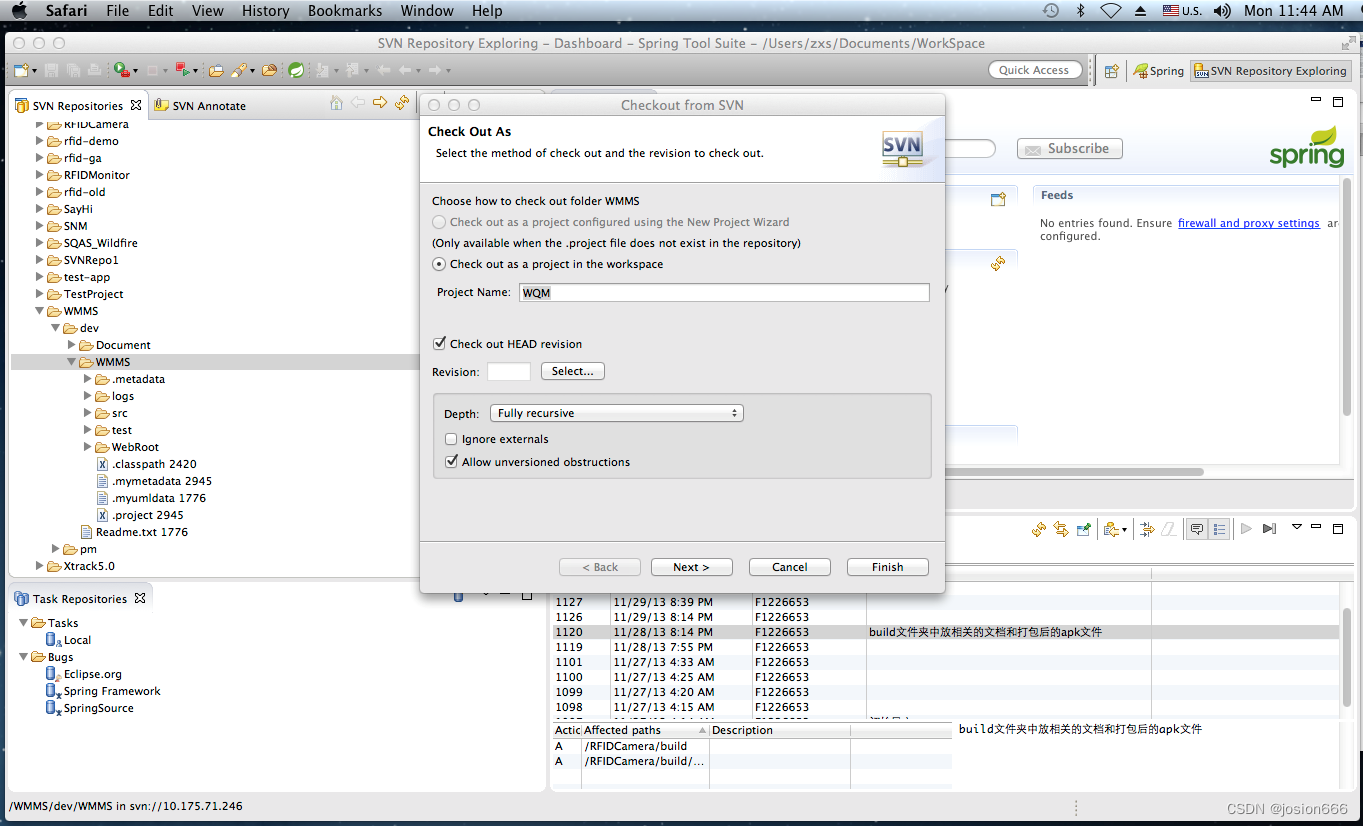1363x826 pixels.
Task: Switch to the SVN Annotate tab
Action: [x=200, y=105]
